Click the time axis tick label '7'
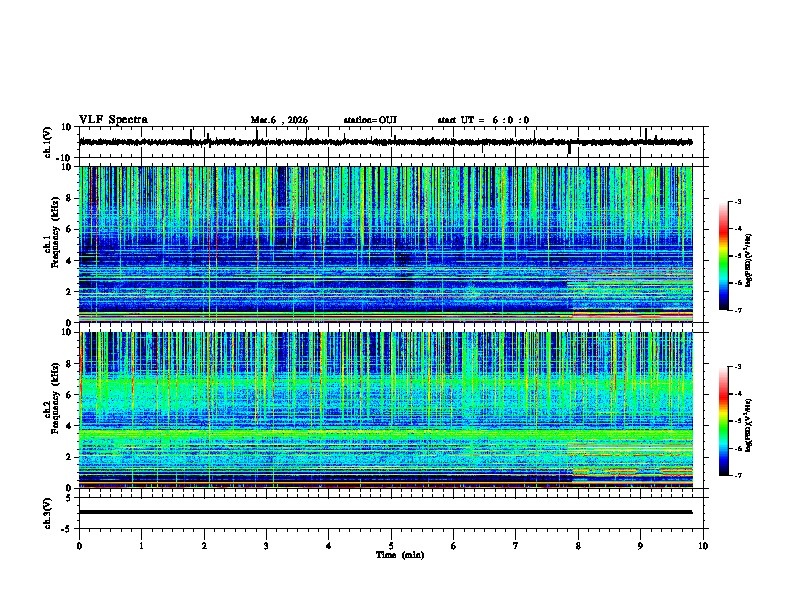The width and height of the screenshot is (792, 612). [x=516, y=546]
